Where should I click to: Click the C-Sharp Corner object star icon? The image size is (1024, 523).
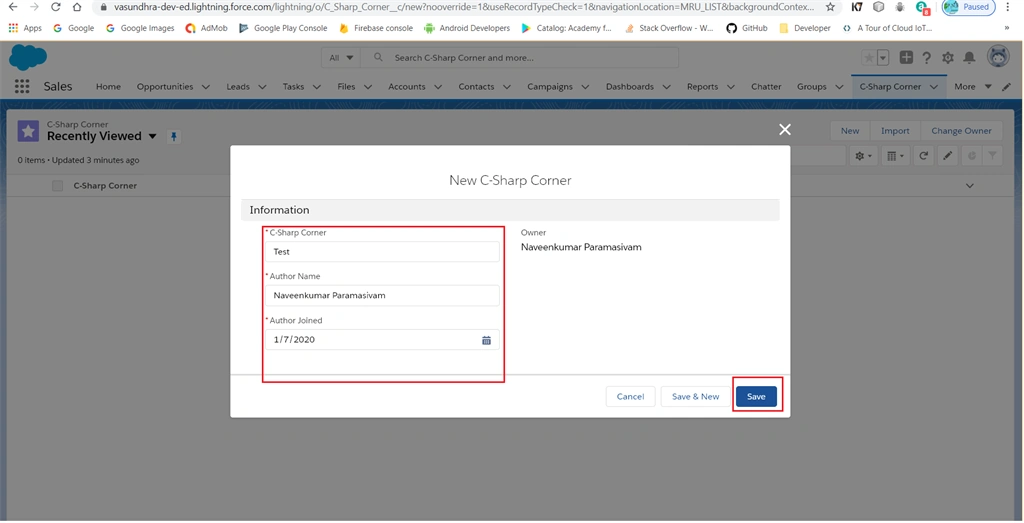(28, 131)
